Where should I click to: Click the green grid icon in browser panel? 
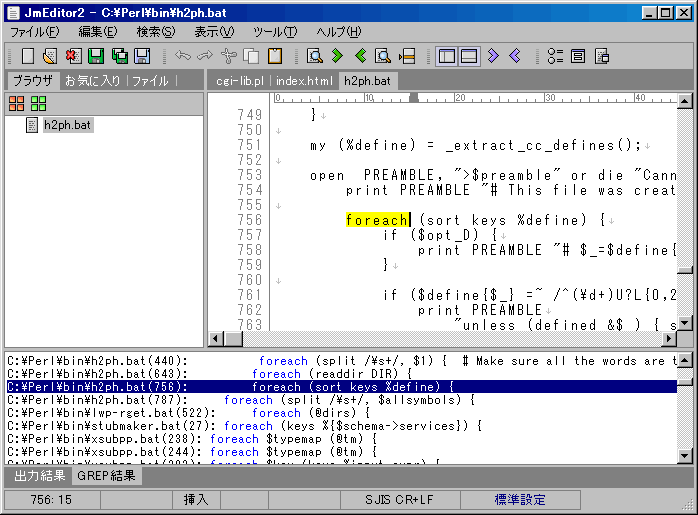click(x=38, y=103)
